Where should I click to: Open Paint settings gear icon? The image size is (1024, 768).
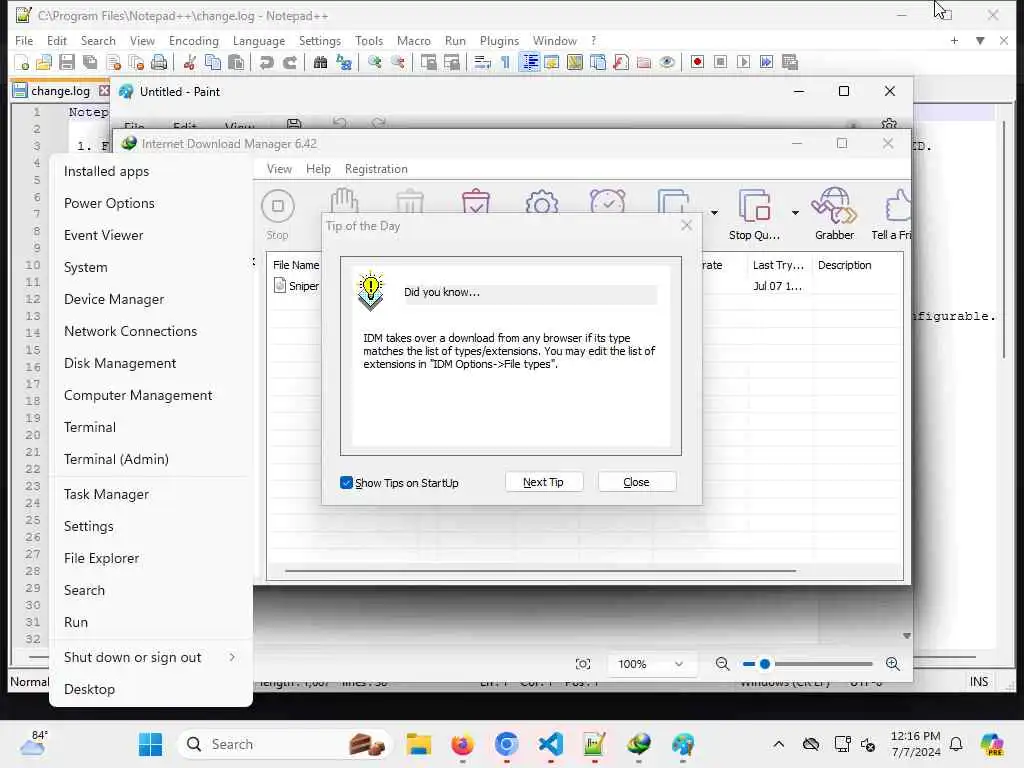pos(888,123)
